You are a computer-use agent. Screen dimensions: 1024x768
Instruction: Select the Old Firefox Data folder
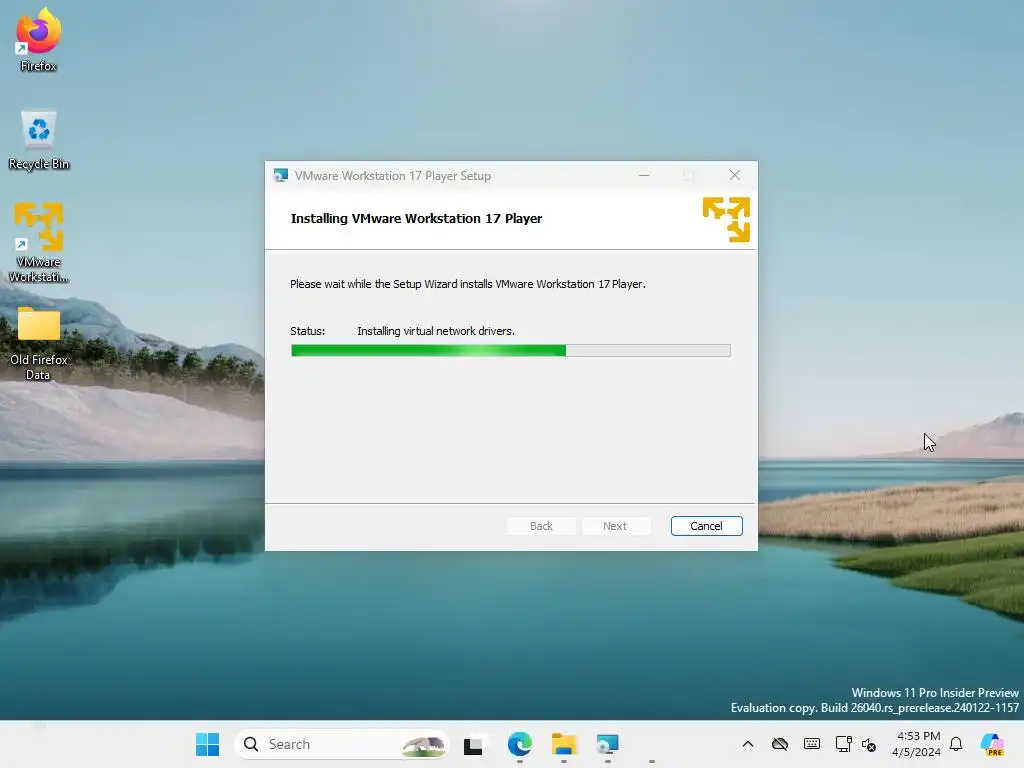coord(39,344)
